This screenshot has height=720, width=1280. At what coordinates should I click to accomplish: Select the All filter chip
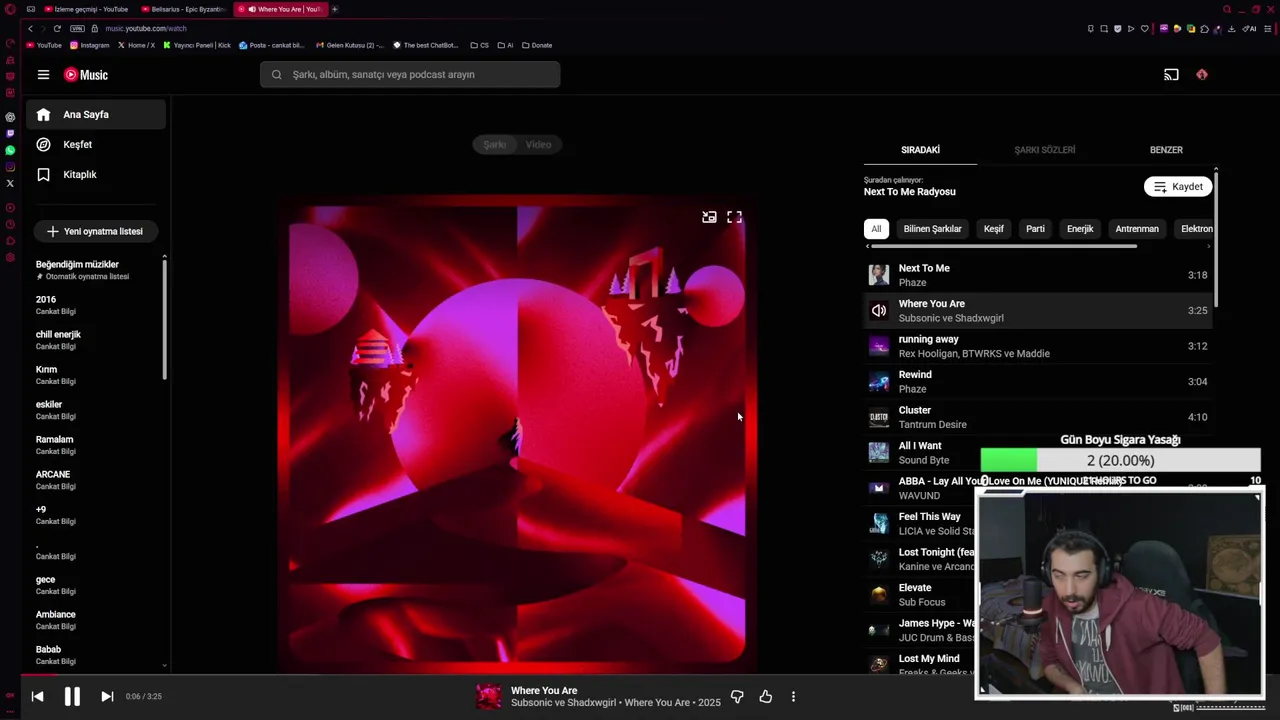(876, 229)
